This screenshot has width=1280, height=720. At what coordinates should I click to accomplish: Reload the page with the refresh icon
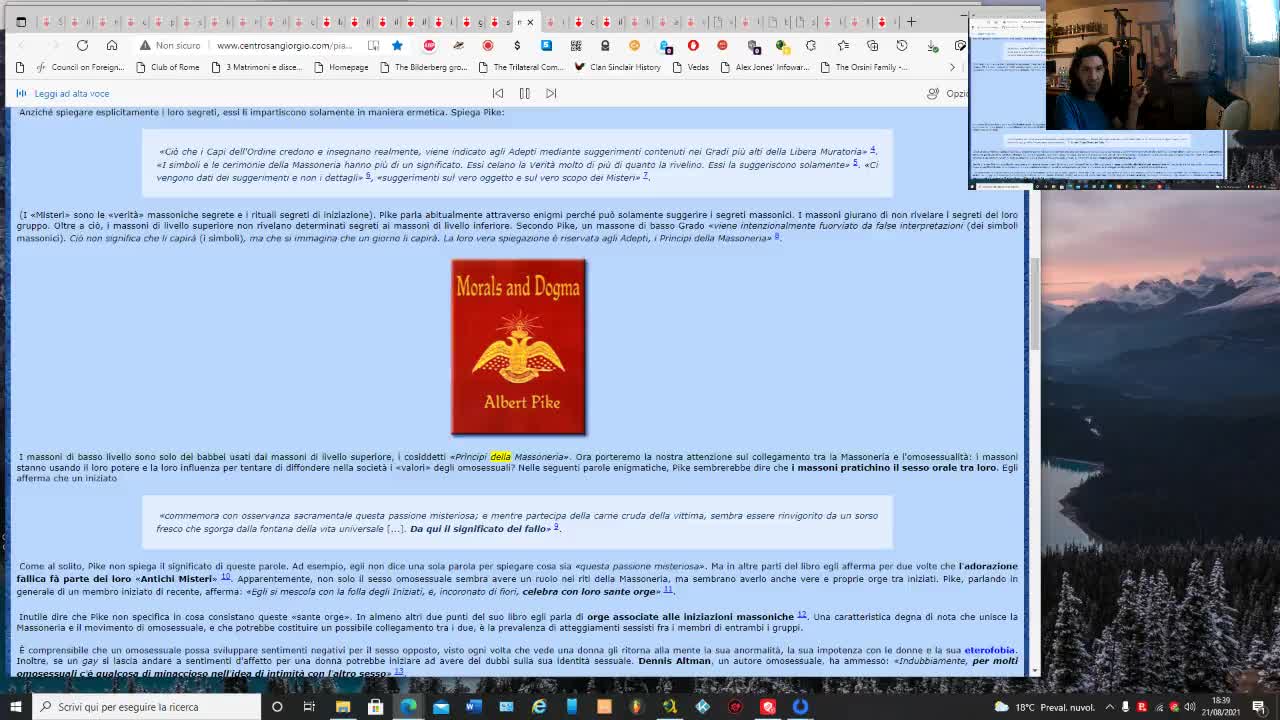click(82, 45)
